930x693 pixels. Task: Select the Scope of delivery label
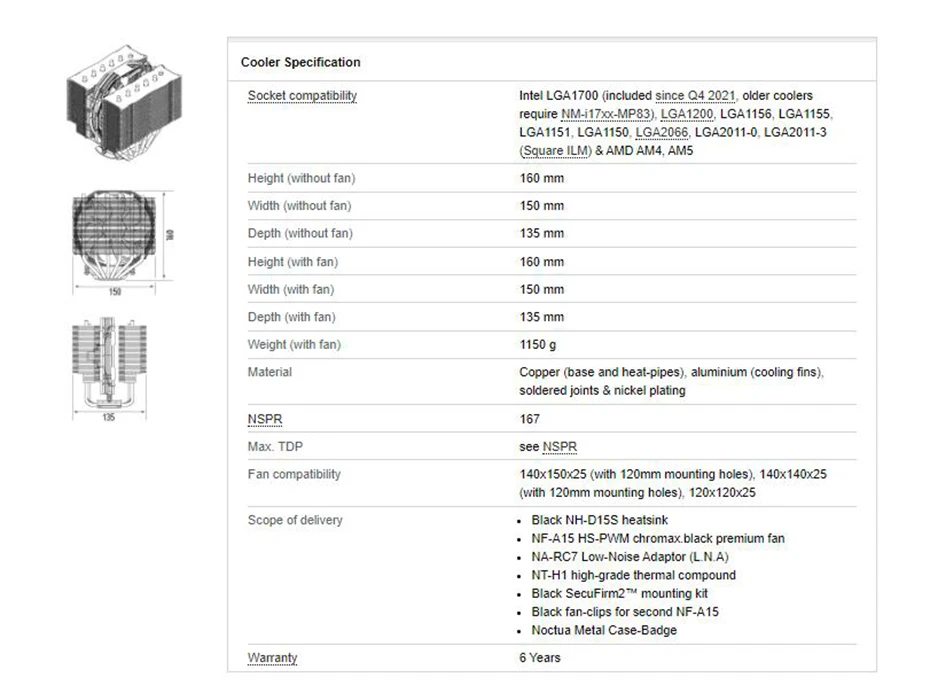(x=295, y=520)
